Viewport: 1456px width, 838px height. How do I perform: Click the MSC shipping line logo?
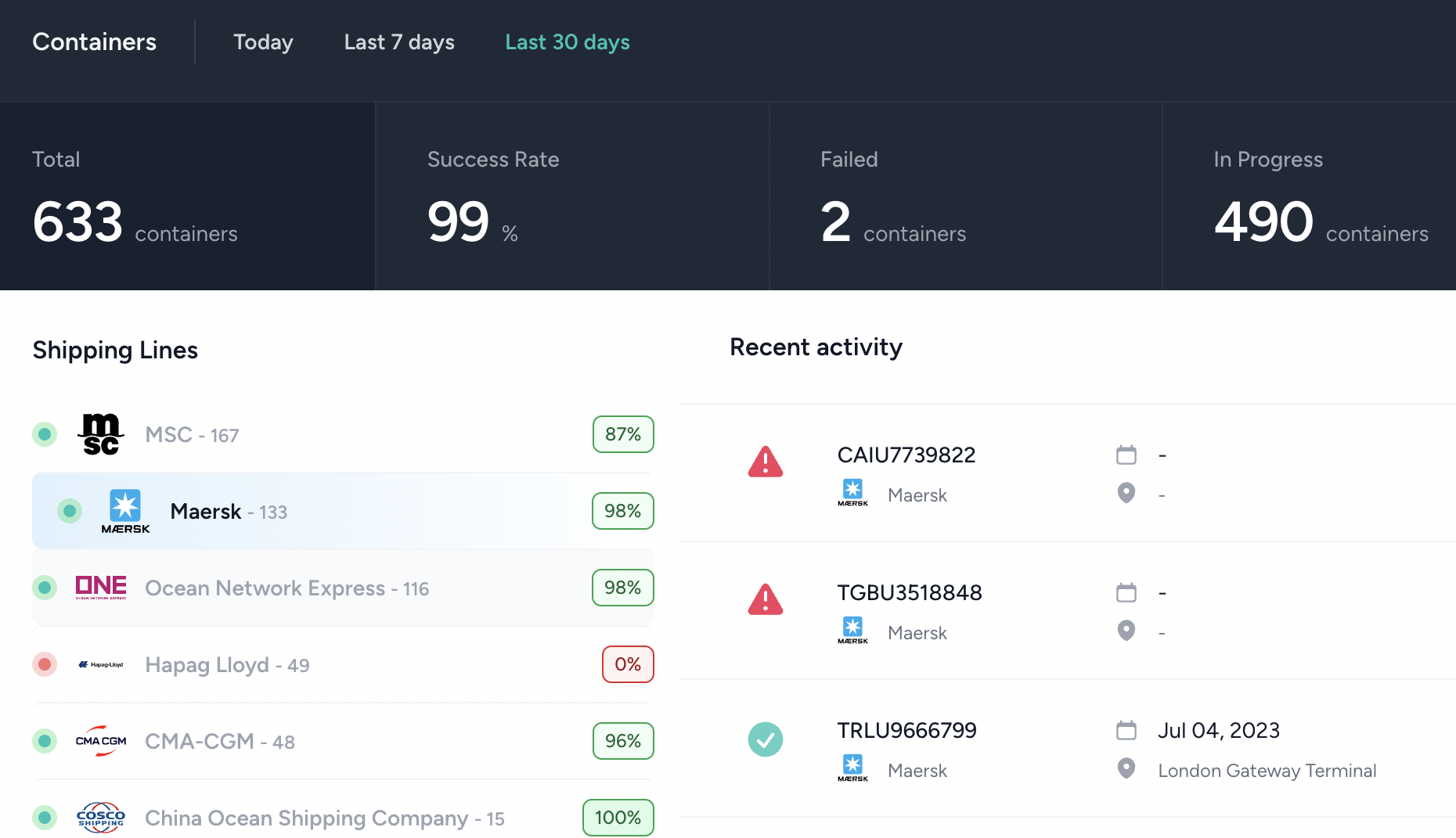click(101, 434)
